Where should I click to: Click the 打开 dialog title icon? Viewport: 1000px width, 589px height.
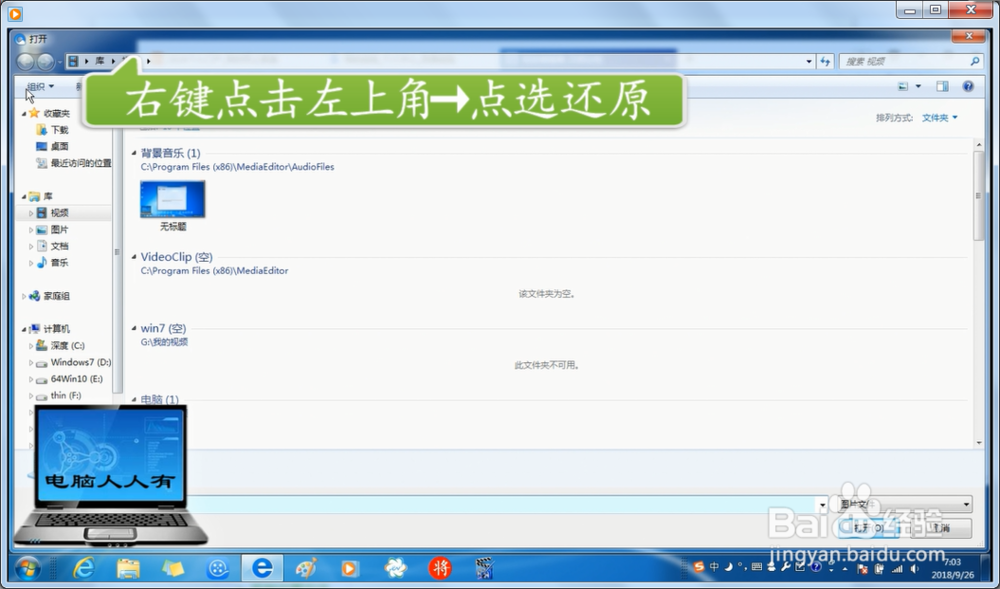[x=20, y=39]
